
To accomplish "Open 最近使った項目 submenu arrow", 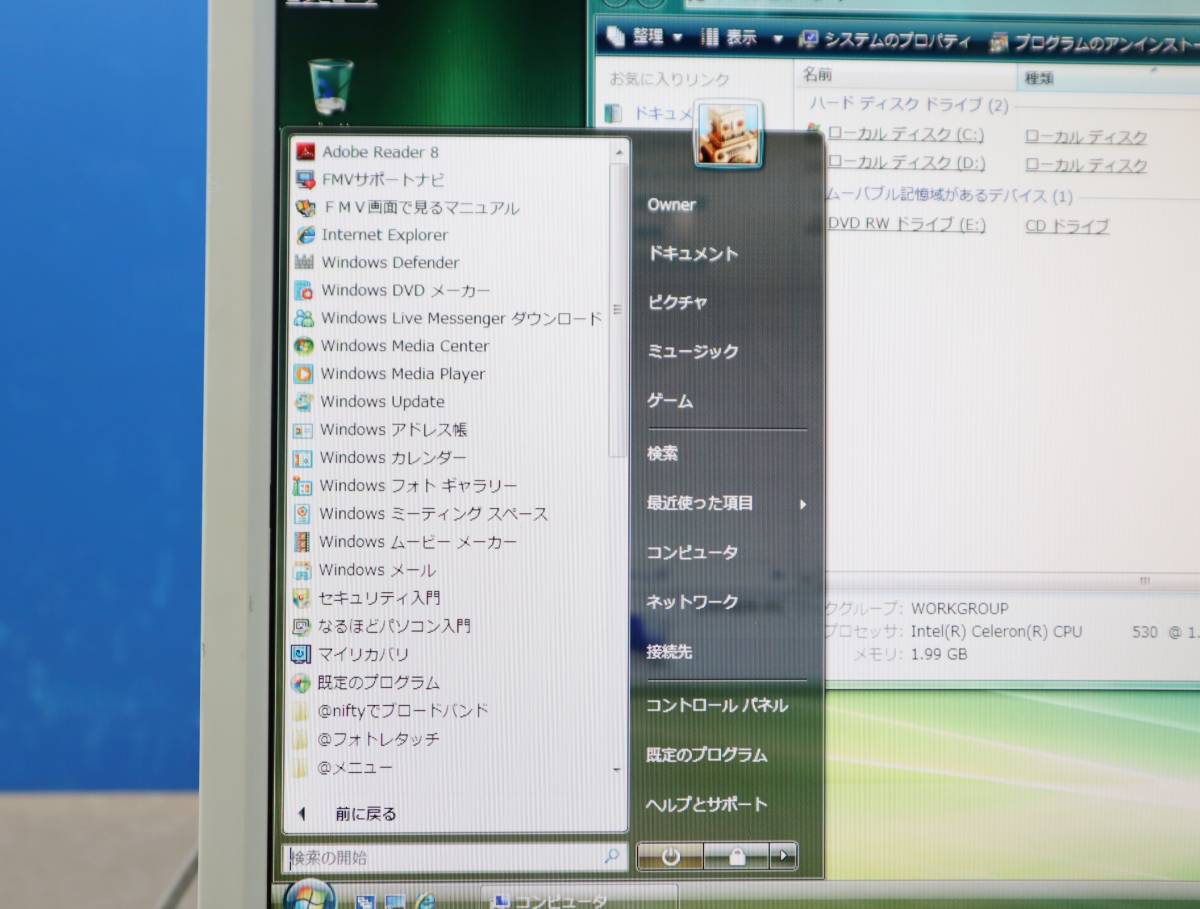I will (x=802, y=504).
